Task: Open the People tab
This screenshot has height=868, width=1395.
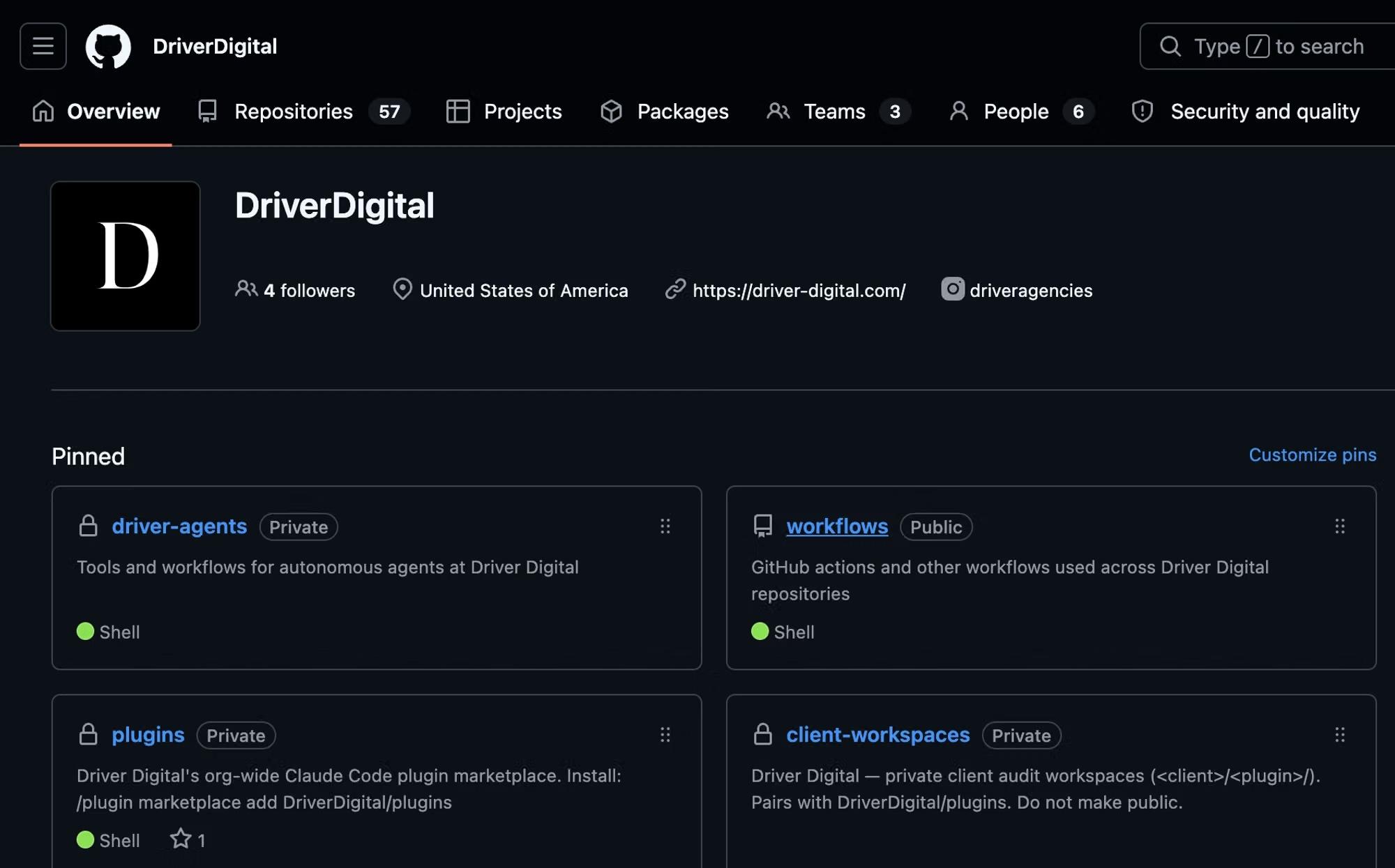Action: pos(1021,112)
